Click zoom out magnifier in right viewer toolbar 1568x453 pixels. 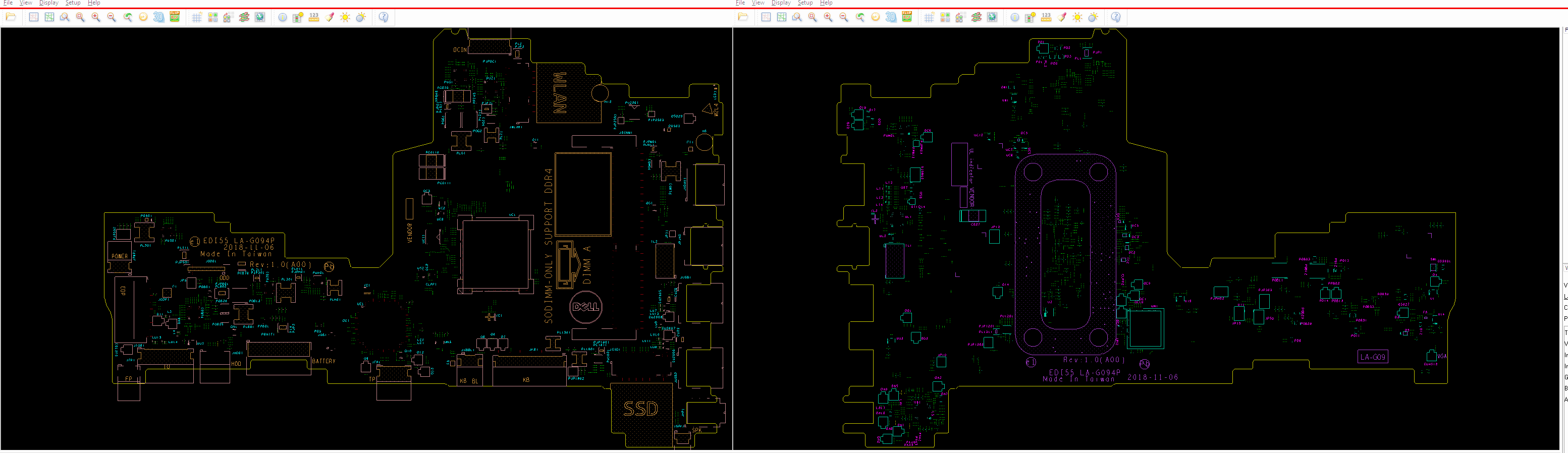(844, 17)
